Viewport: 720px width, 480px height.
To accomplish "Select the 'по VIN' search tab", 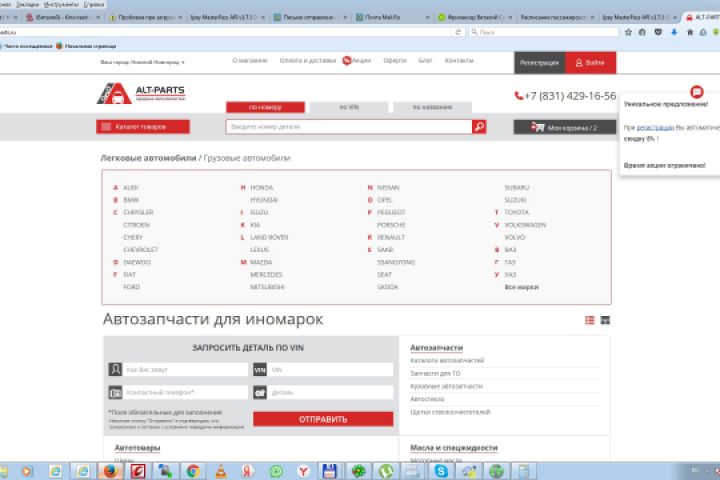I will 349,107.
